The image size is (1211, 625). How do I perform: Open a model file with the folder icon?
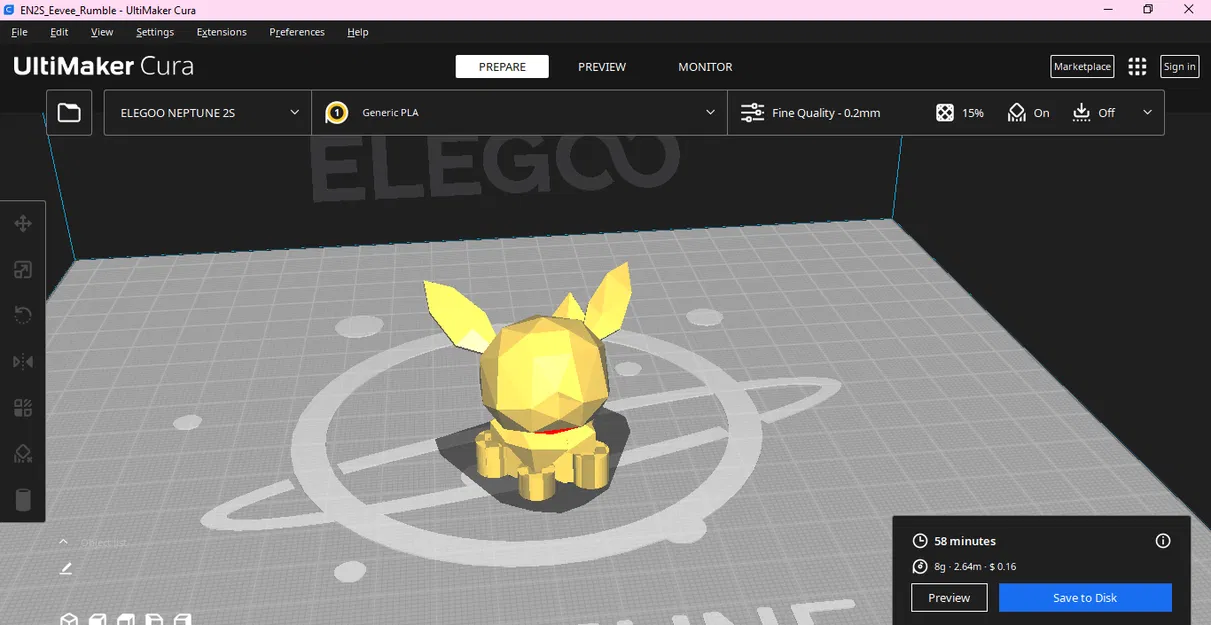68,112
